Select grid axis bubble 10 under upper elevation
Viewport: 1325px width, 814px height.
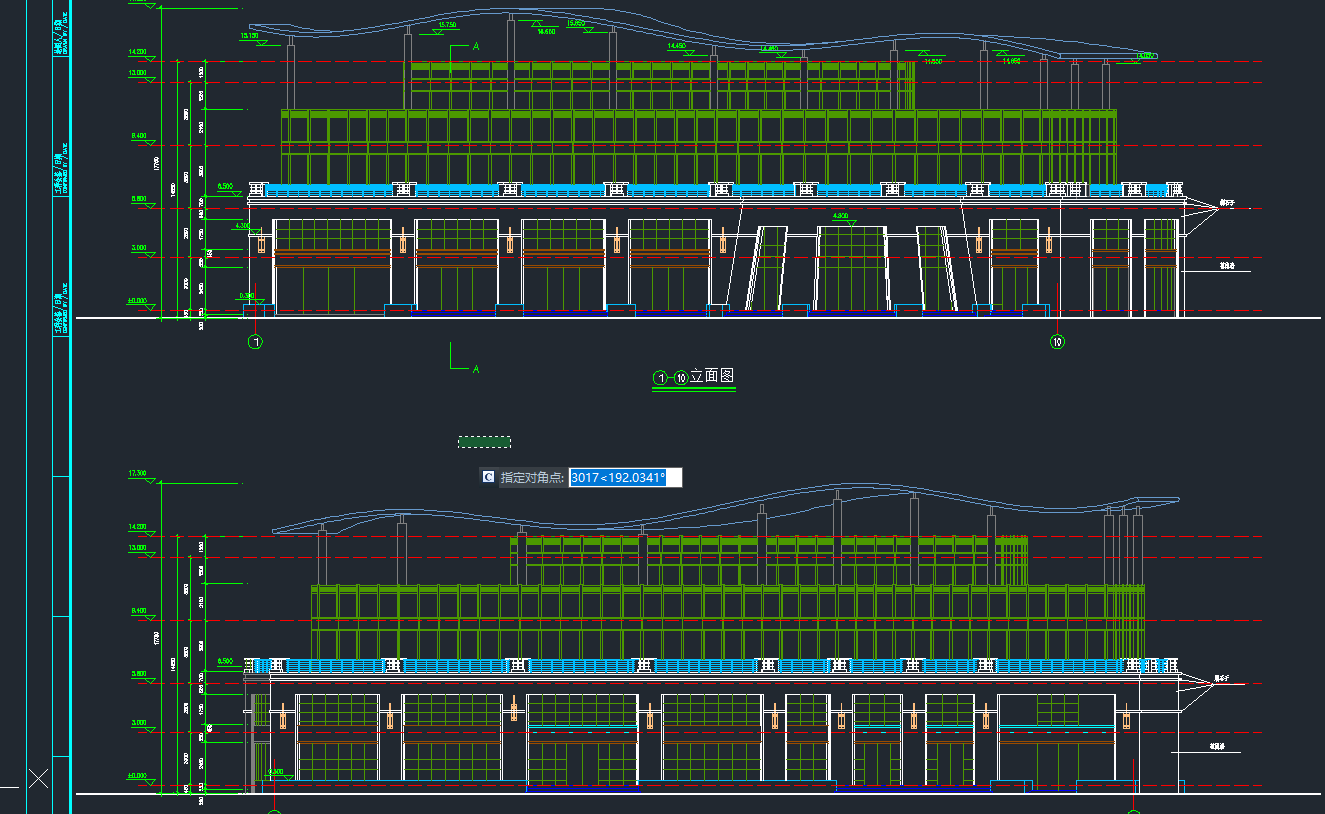[1058, 342]
